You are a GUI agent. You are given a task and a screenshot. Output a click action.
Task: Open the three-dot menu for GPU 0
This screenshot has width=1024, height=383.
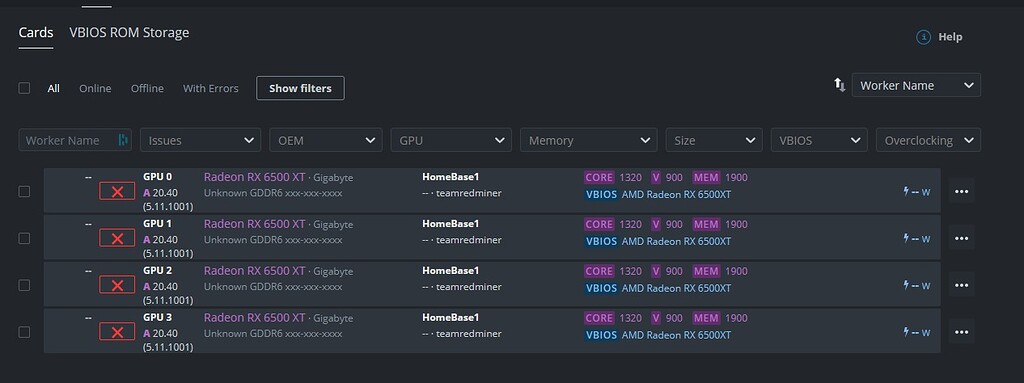point(961,192)
